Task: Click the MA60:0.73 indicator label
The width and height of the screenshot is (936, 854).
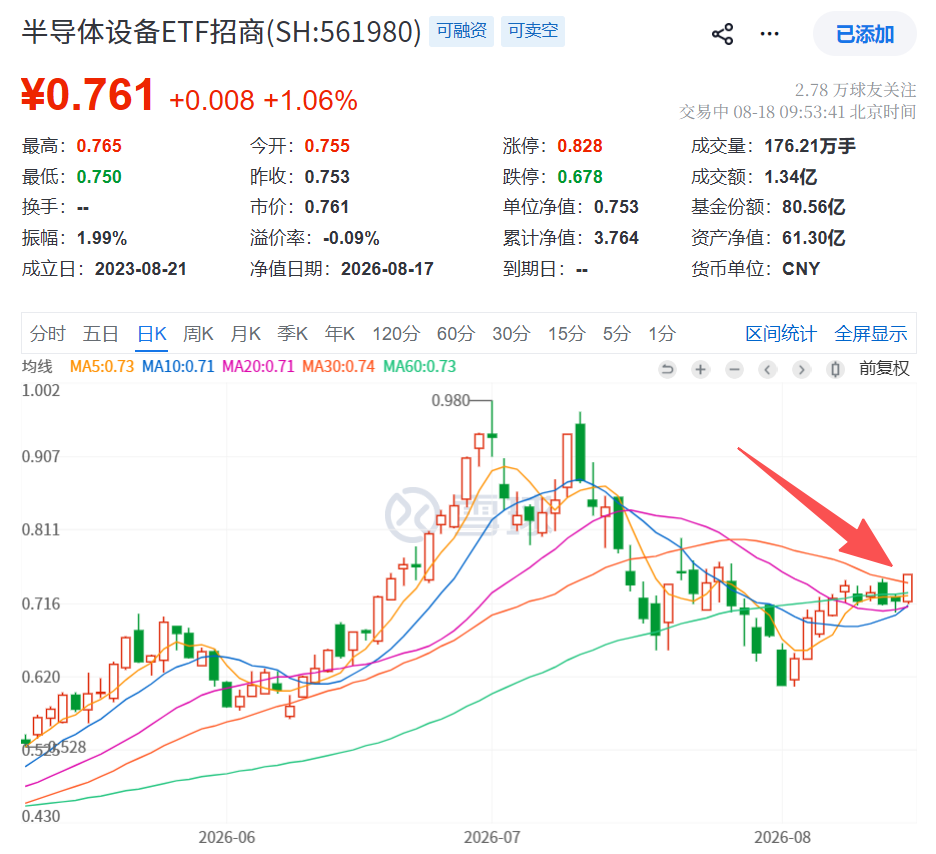Action: point(420,366)
